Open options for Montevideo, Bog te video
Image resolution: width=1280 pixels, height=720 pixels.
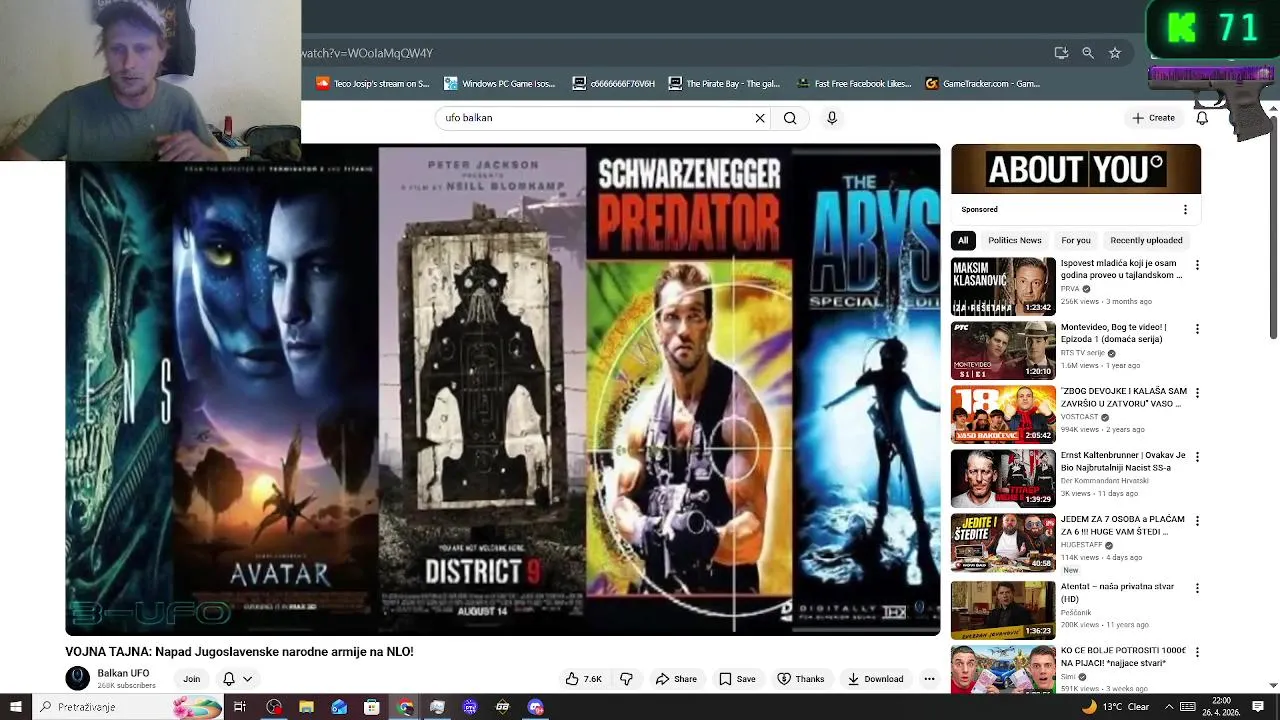click(1197, 329)
